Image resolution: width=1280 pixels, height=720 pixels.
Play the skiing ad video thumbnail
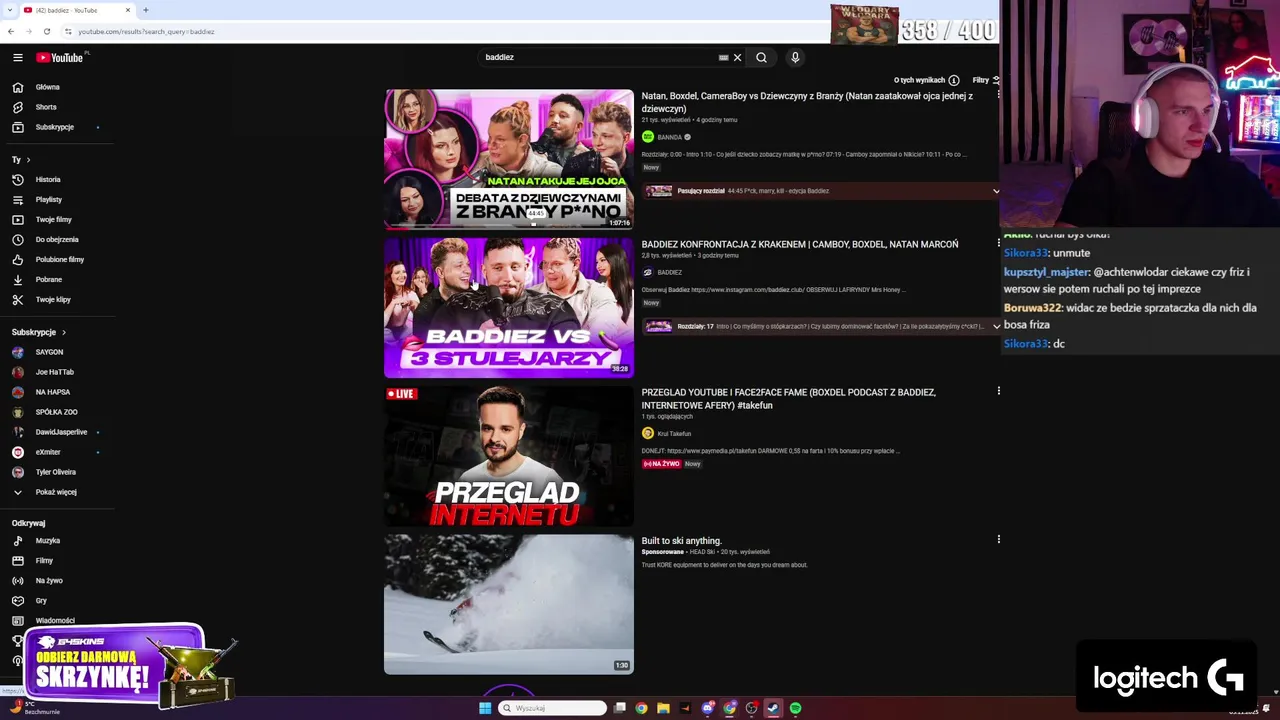(x=509, y=604)
